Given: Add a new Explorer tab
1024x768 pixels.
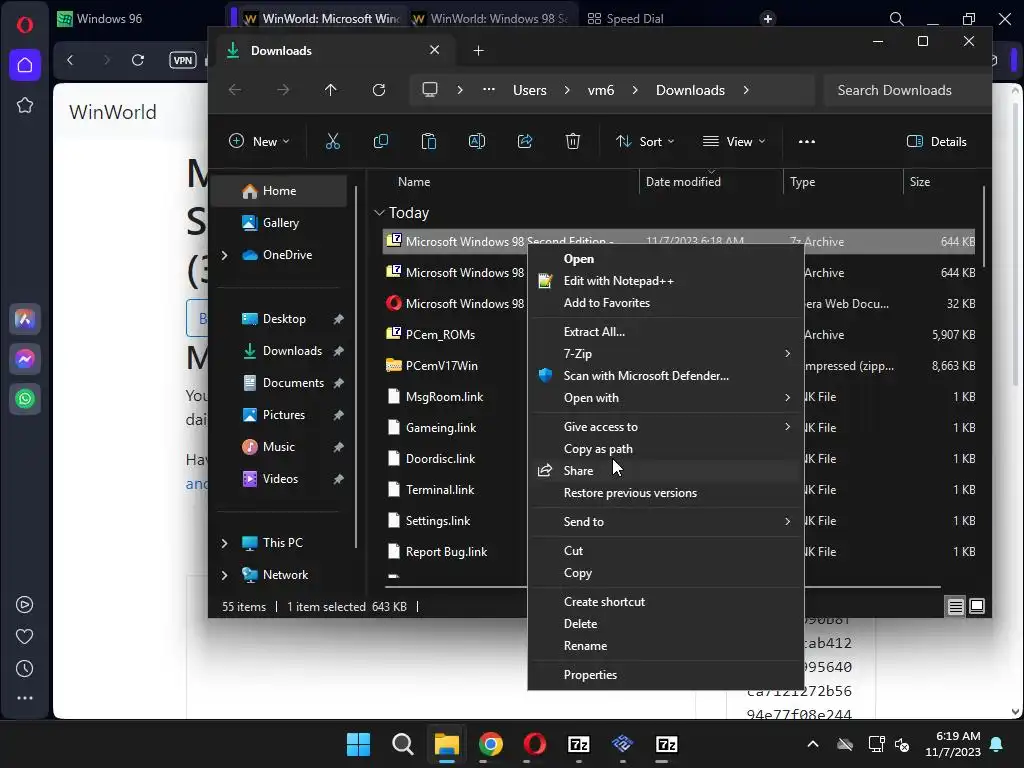Looking at the screenshot, I should coord(478,51).
